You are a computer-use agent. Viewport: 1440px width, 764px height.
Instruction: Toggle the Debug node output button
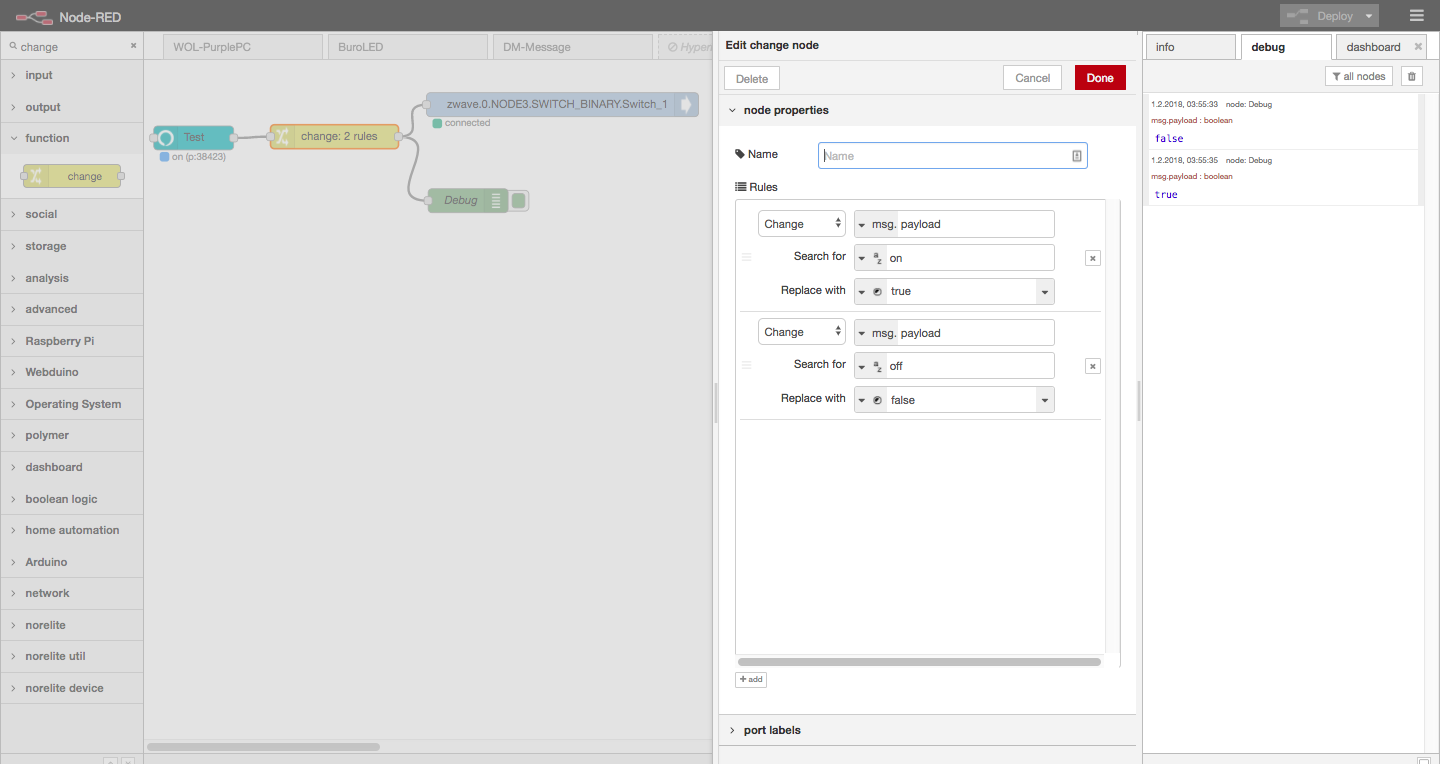pos(519,200)
